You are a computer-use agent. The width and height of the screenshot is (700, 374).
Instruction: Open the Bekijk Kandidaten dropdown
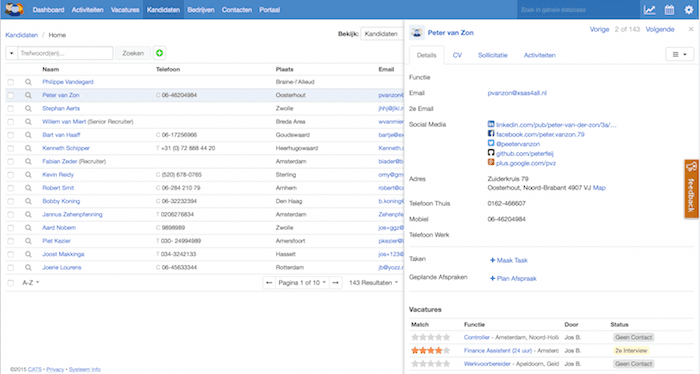tap(382, 34)
